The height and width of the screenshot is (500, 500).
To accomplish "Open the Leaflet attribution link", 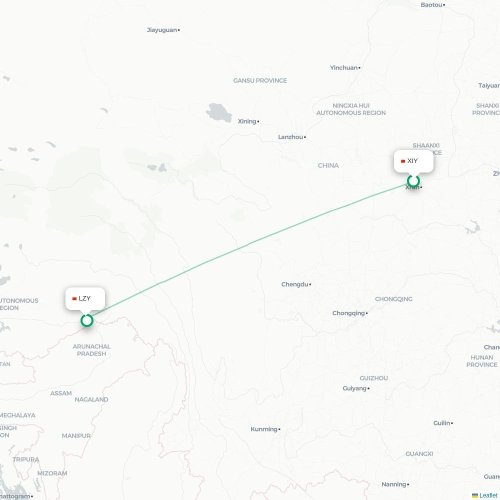I will [x=488, y=496].
